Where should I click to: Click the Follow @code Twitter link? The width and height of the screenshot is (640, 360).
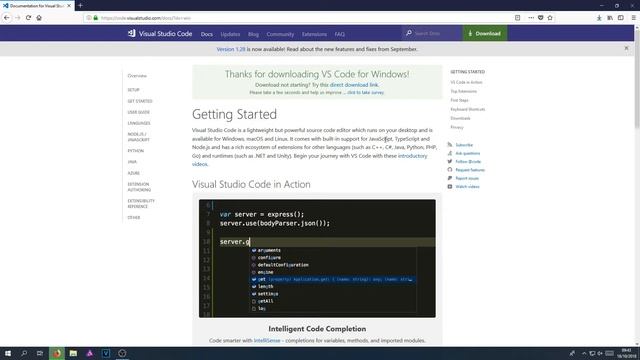tap(468, 162)
